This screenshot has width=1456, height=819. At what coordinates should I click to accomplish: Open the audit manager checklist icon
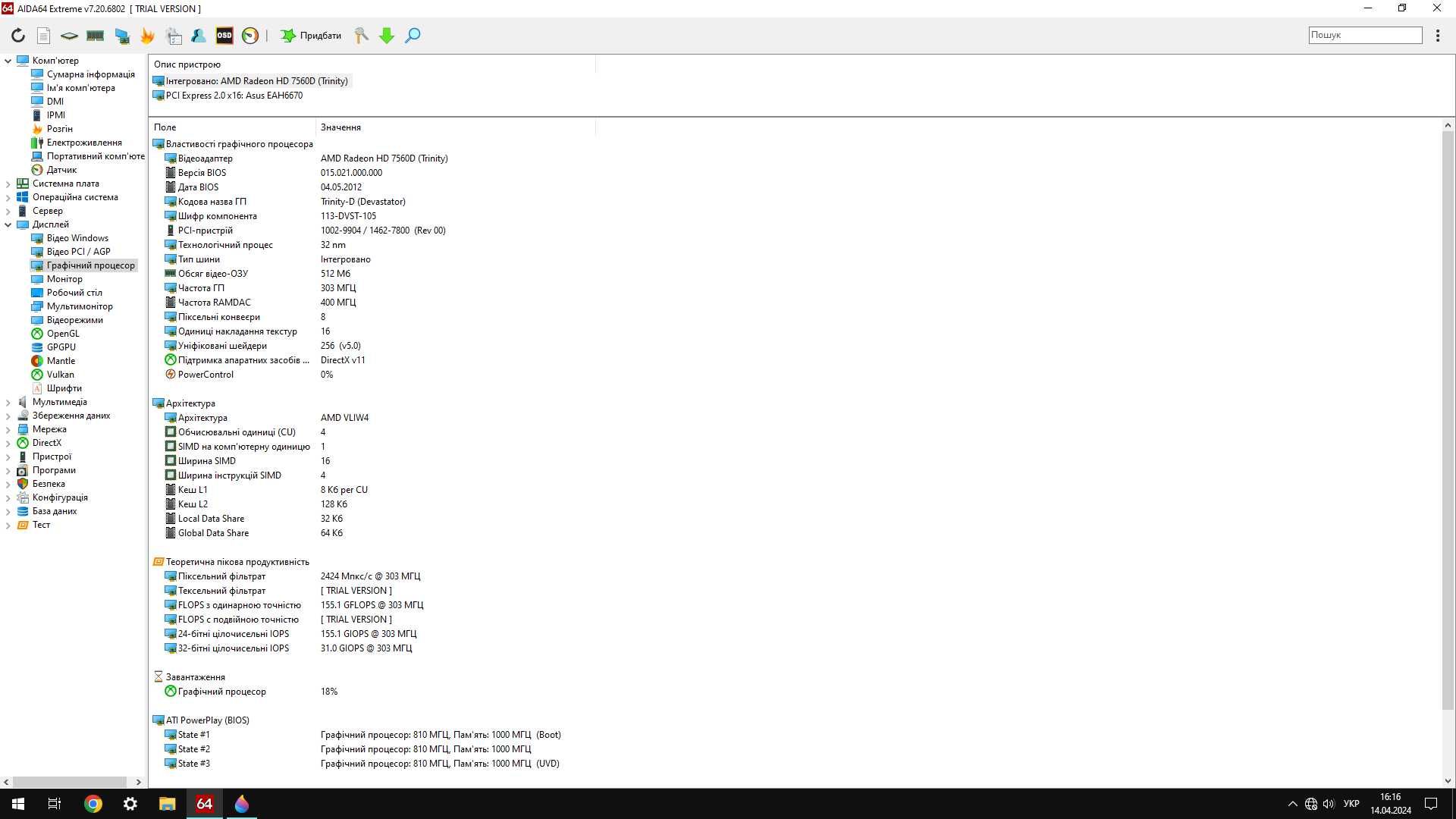[x=174, y=36]
